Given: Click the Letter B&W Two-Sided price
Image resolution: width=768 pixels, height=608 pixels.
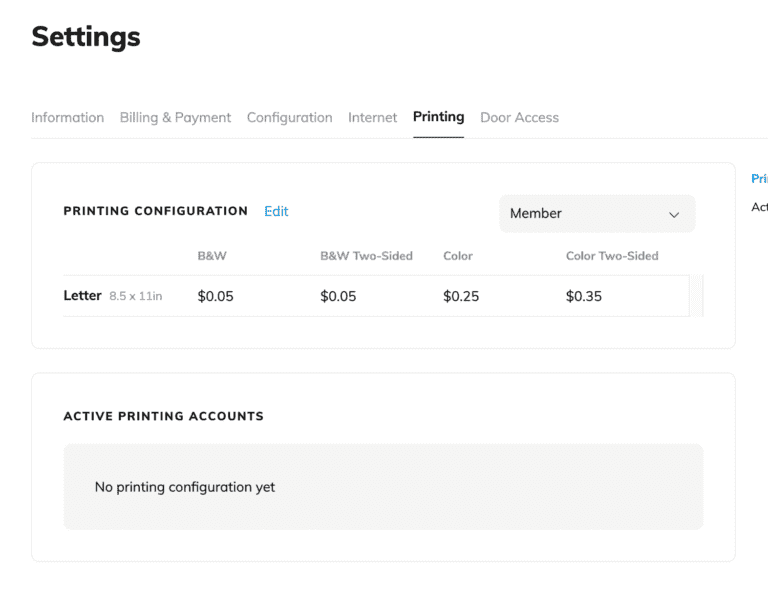Looking at the screenshot, I should tap(338, 296).
